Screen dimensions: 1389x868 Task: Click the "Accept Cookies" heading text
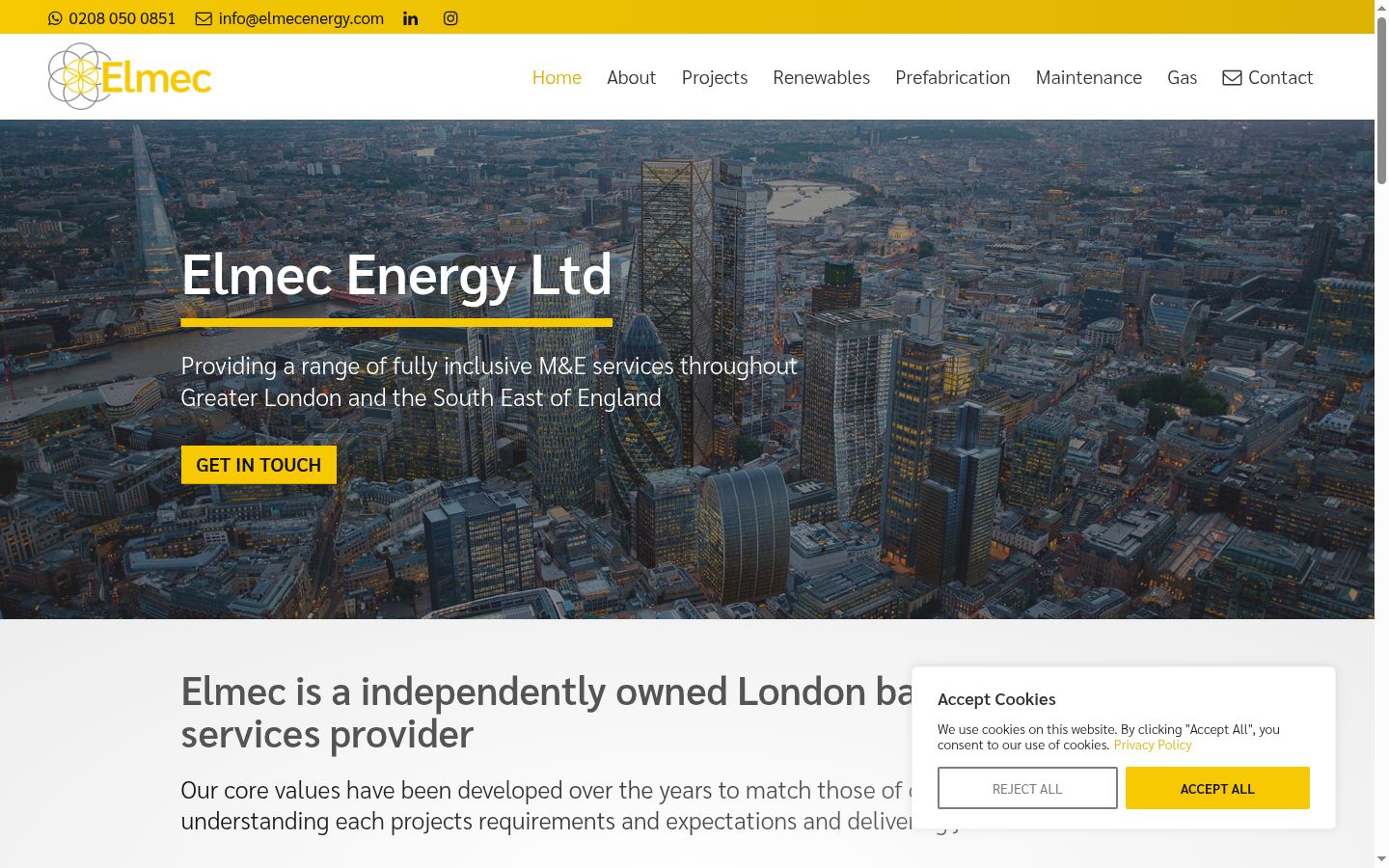(996, 699)
